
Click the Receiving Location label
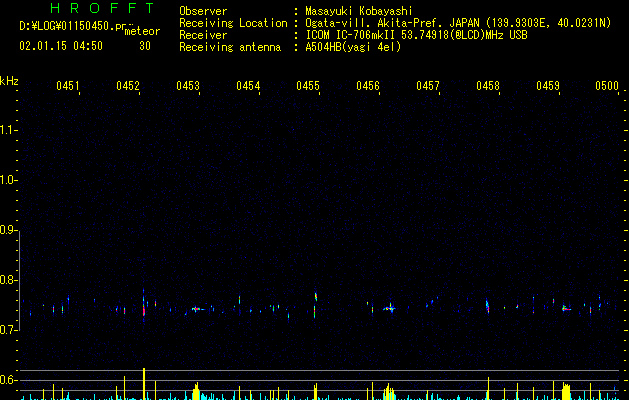233,23
